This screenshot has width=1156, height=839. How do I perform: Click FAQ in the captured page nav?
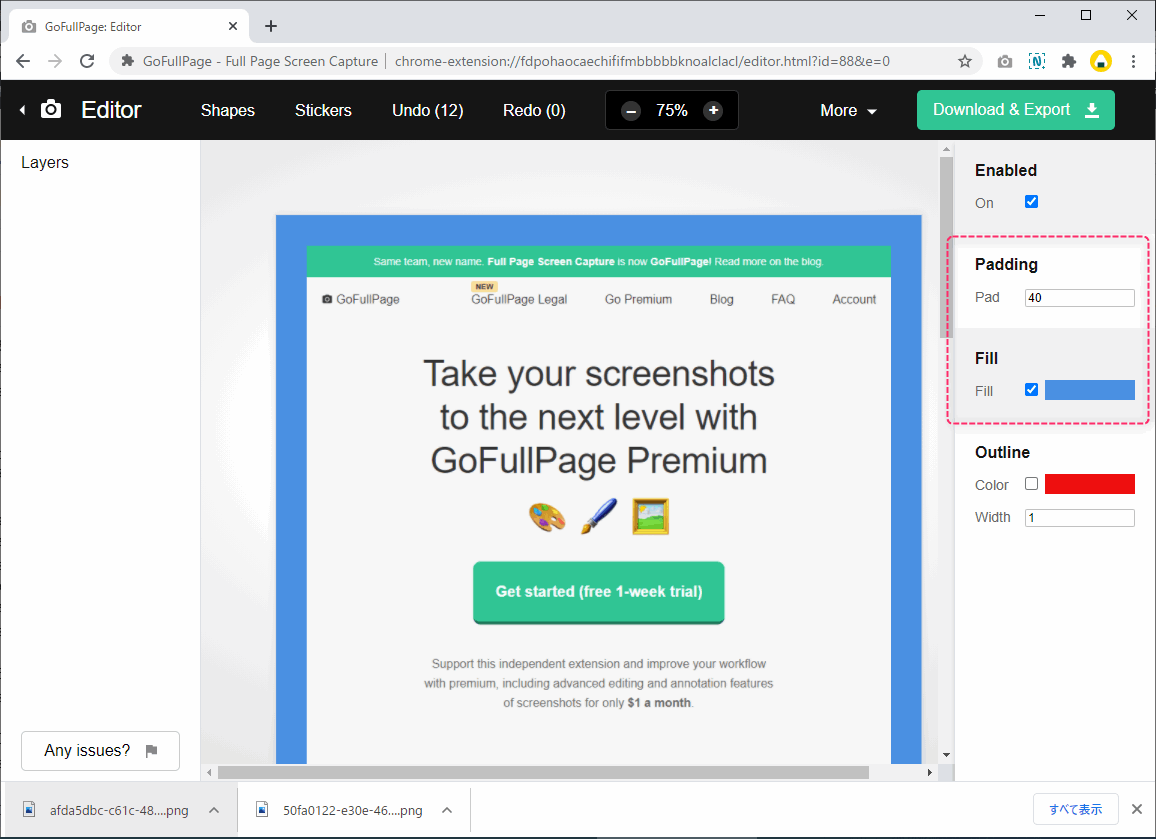point(783,299)
